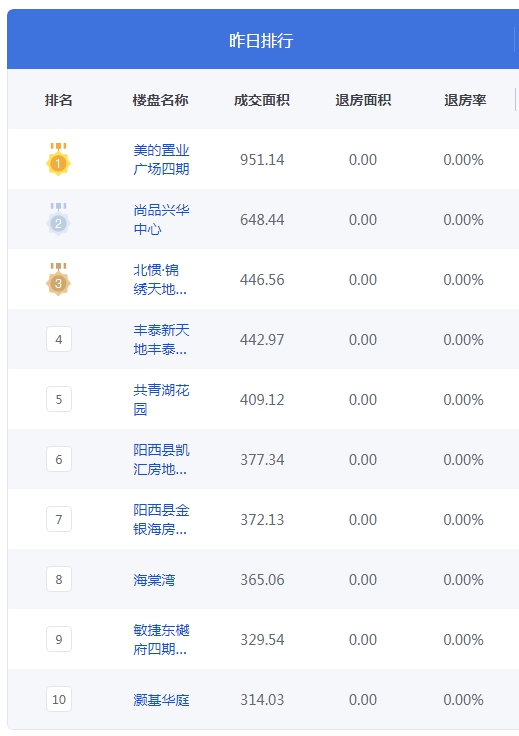This screenshot has width=519, height=736.
Task: Open the 丰泰新天地丰泰 property link
Action: point(161,340)
